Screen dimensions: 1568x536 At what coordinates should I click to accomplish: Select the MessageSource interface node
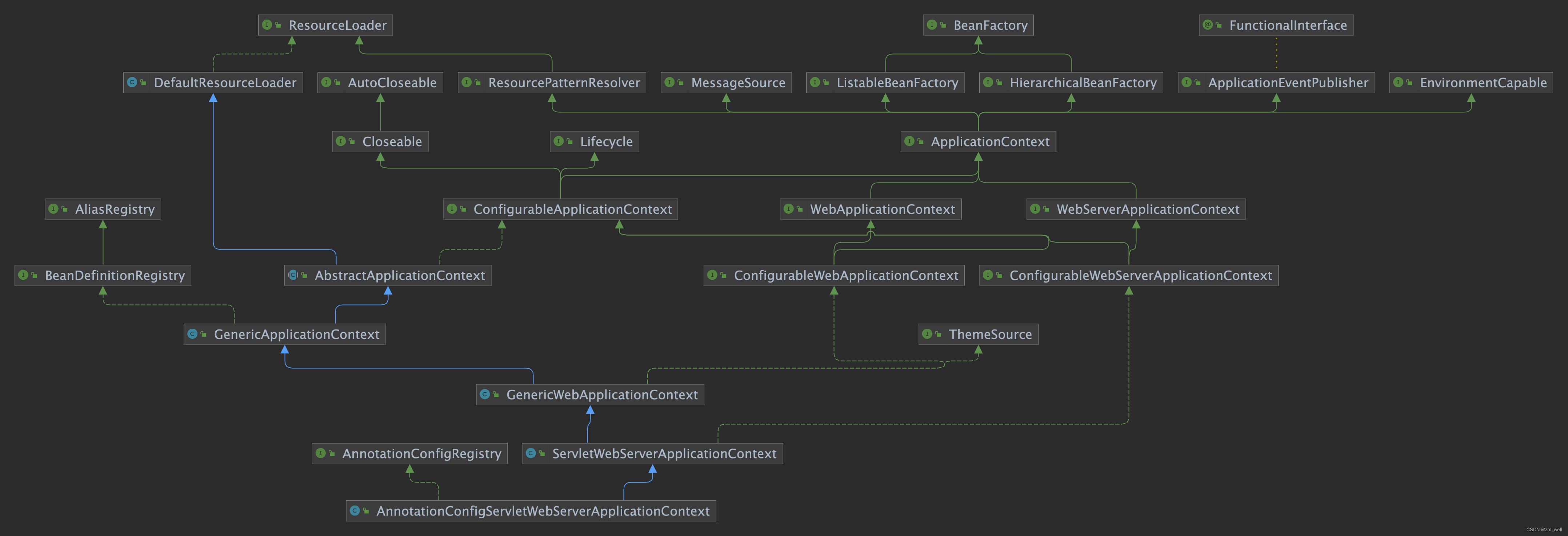[x=738, y=83]
